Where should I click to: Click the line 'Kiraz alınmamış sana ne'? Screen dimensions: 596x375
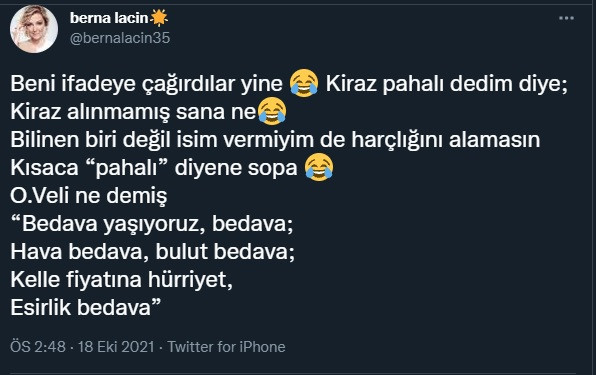[133, 111]
